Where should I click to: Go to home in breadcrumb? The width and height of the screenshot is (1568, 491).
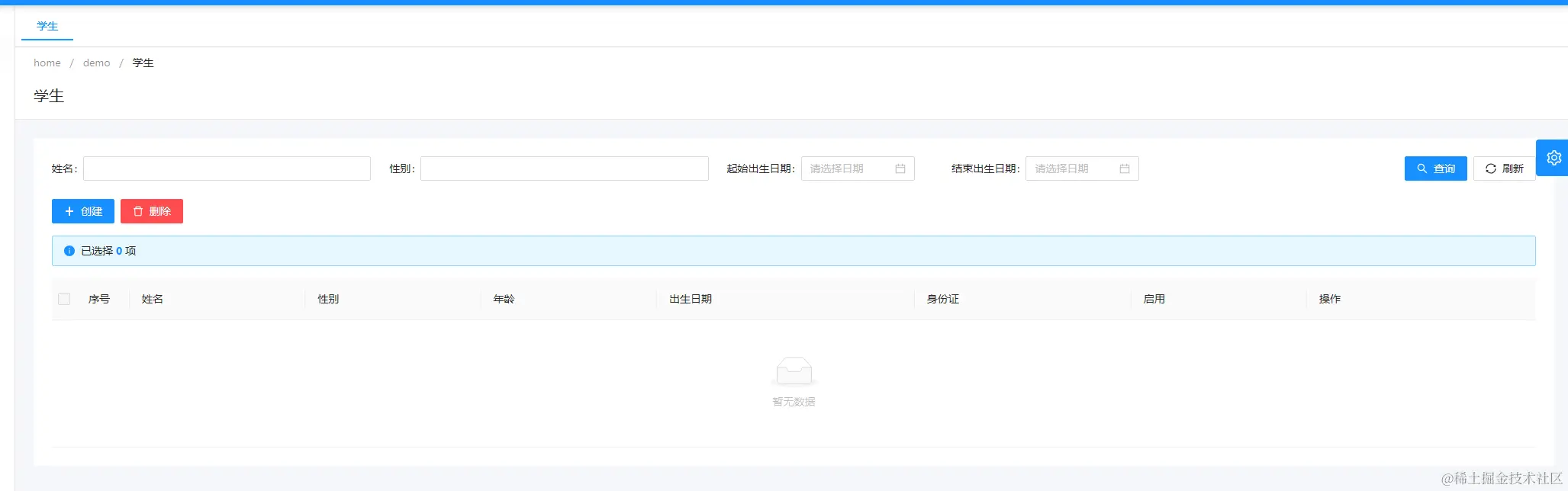pyautogui.click(x=47, y=63)
